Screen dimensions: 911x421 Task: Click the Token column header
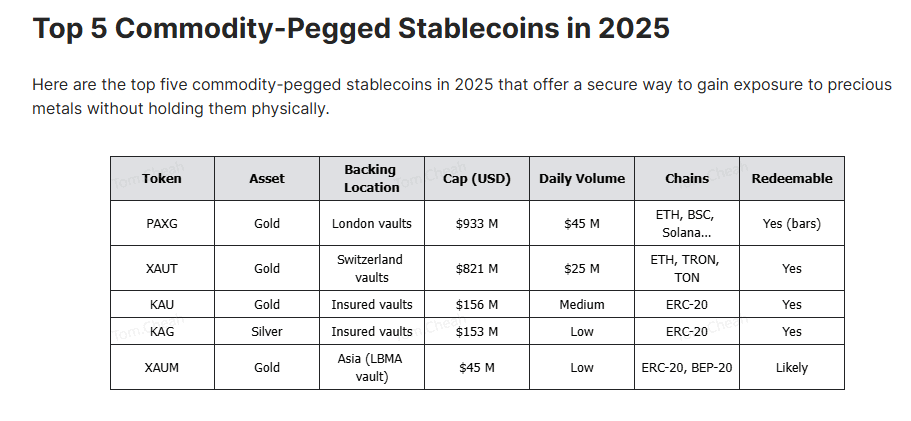point(162,179)
